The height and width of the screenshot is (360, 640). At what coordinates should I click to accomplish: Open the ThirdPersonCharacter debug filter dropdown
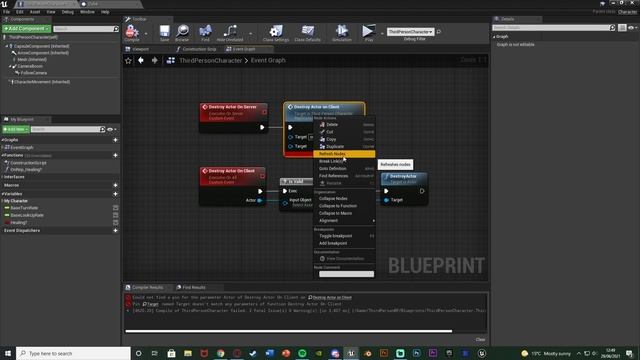(x=410, y=31)
